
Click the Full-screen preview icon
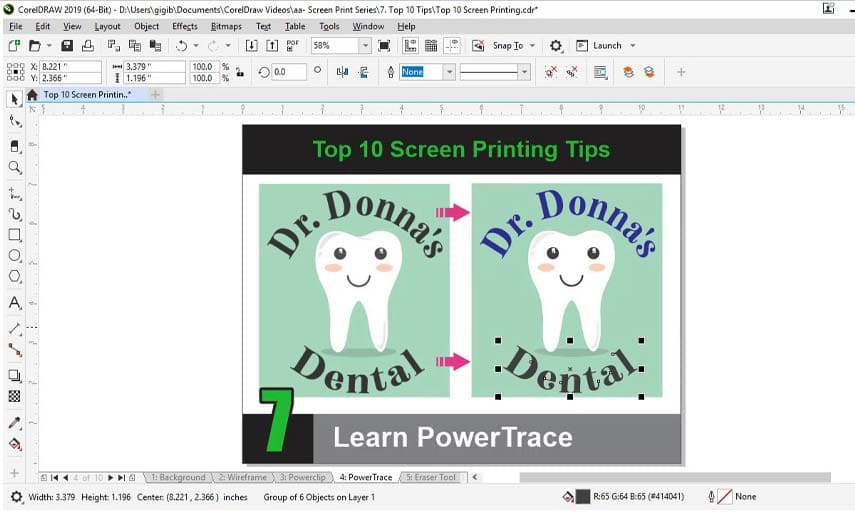point(384,46)
